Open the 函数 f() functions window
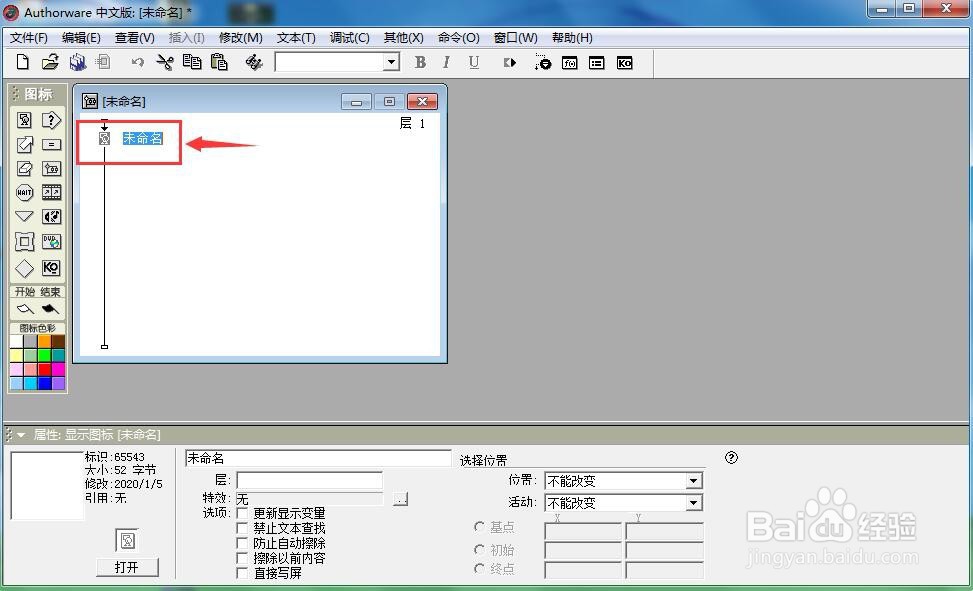 [569, 62]
